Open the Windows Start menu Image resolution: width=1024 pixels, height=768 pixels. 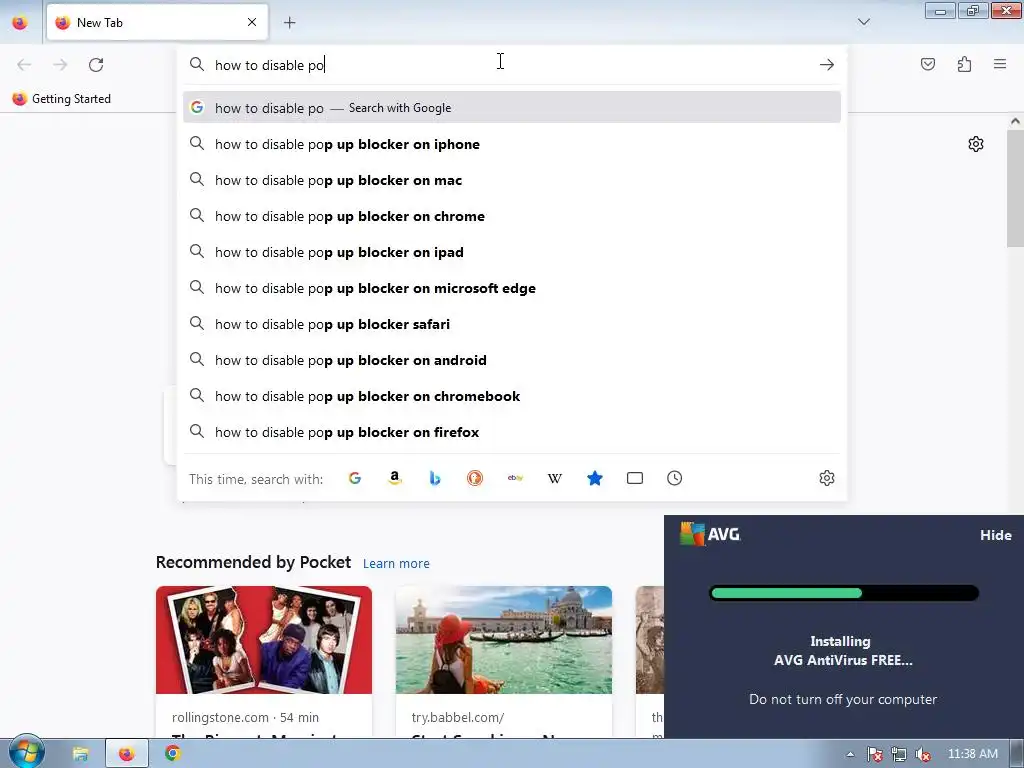click(x=26, y=752)
